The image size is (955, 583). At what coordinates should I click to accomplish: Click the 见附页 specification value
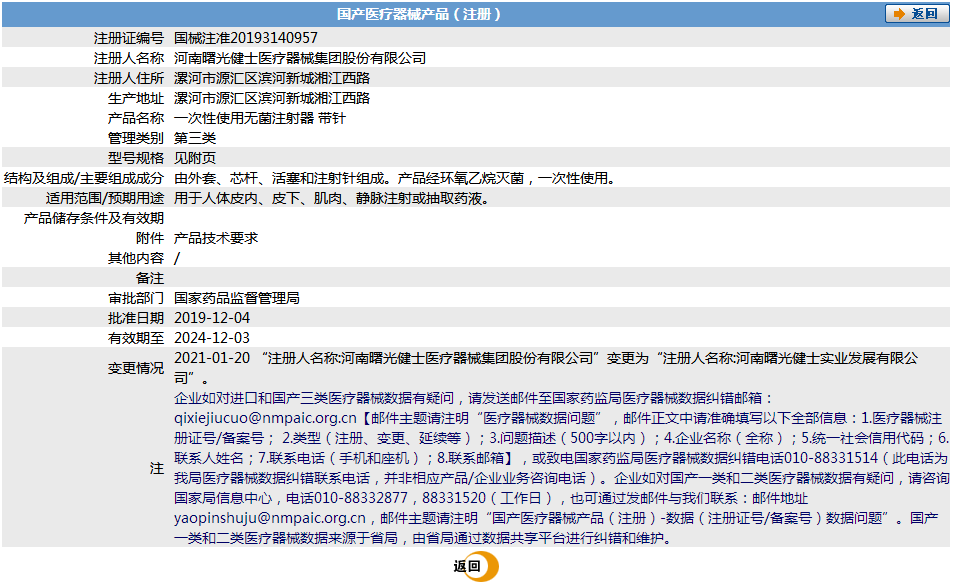click(195, 158)
